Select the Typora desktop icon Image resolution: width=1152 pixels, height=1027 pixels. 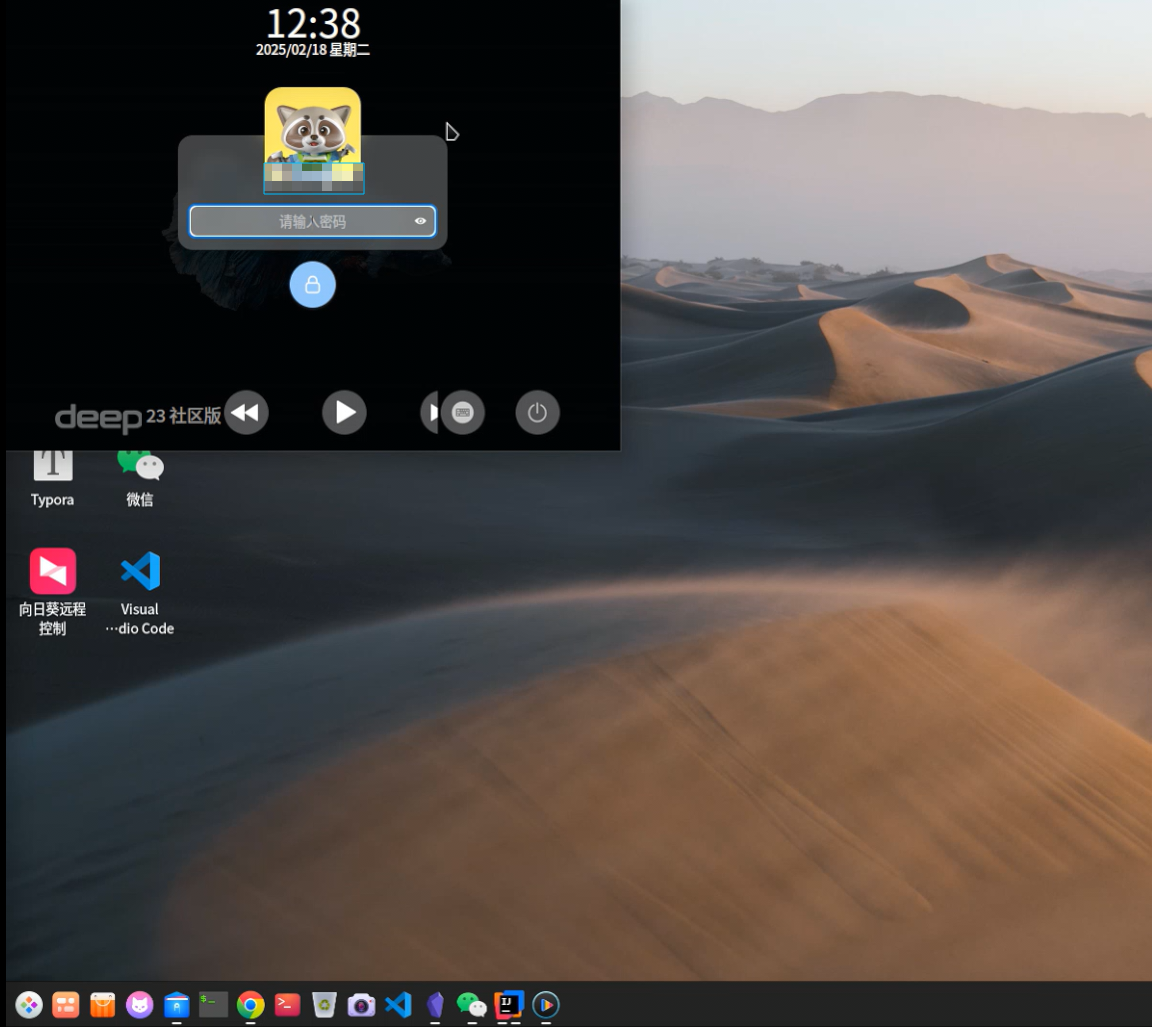coord(52,478)
